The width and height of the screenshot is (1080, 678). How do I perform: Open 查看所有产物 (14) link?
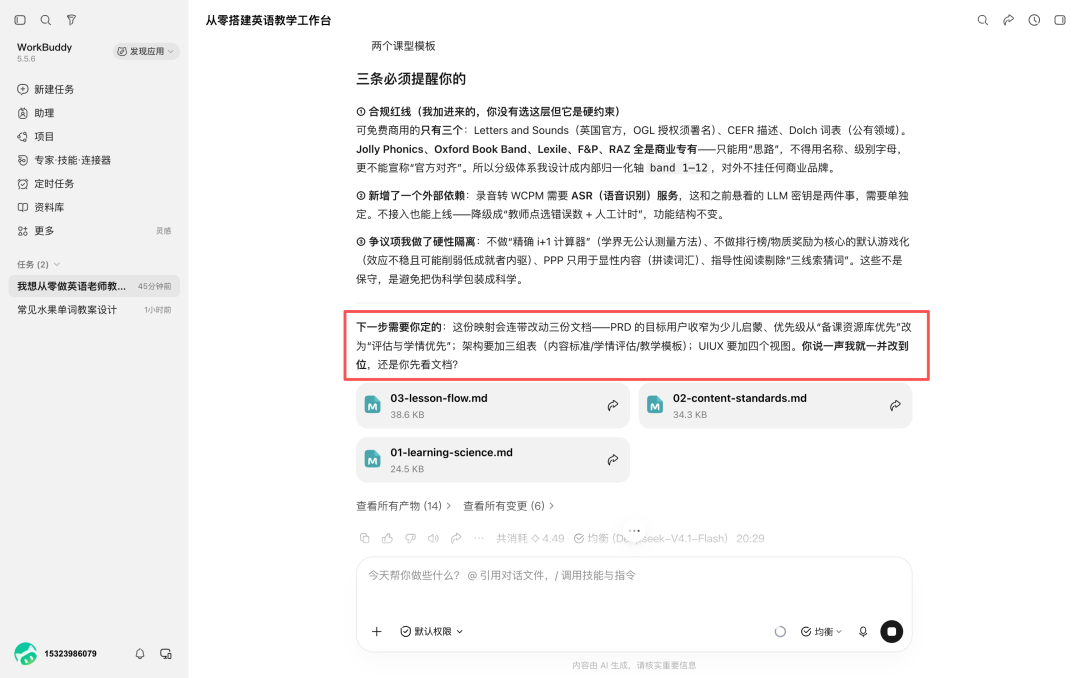(x=404, y=506)
